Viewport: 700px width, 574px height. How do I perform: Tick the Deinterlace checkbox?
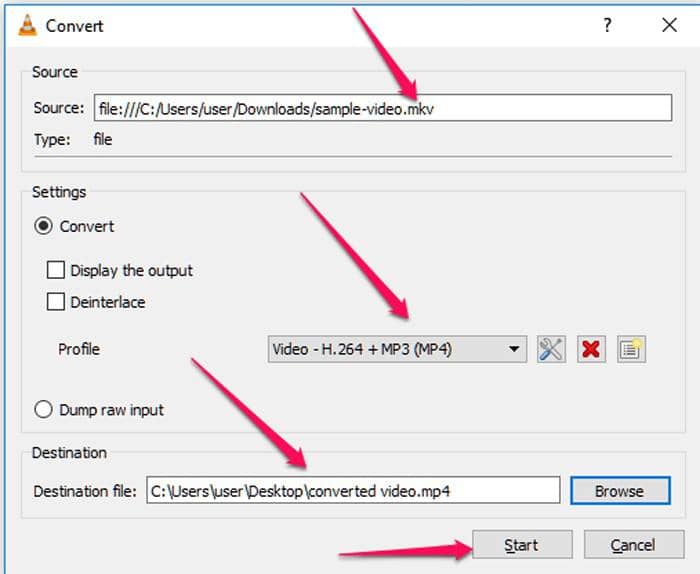56,301
